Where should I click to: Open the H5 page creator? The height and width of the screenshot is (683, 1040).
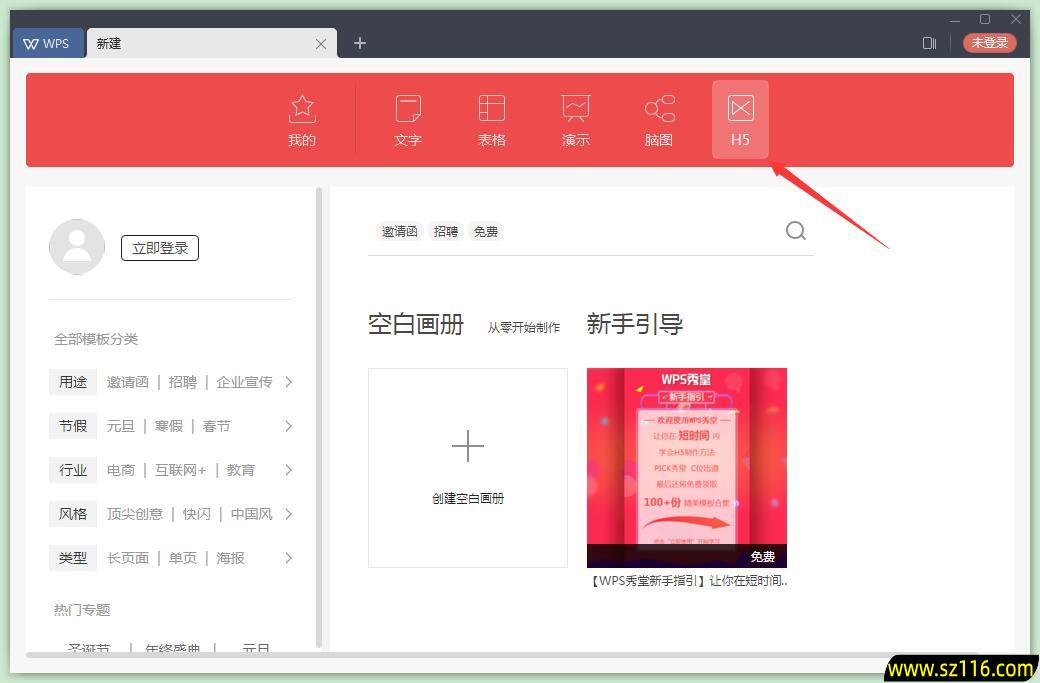pyautogui.click(x=739, y=119)
